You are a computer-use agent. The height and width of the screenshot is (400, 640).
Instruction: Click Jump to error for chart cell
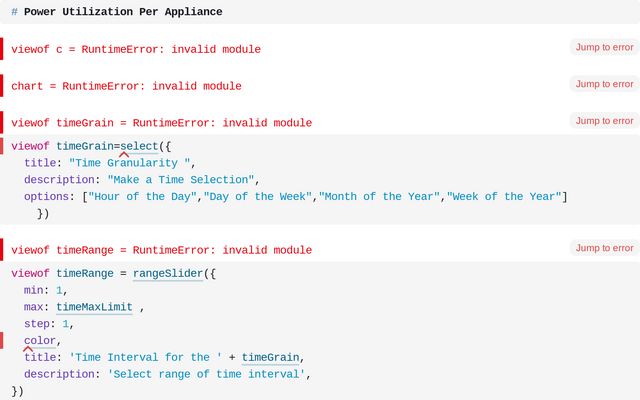[604, 84]
